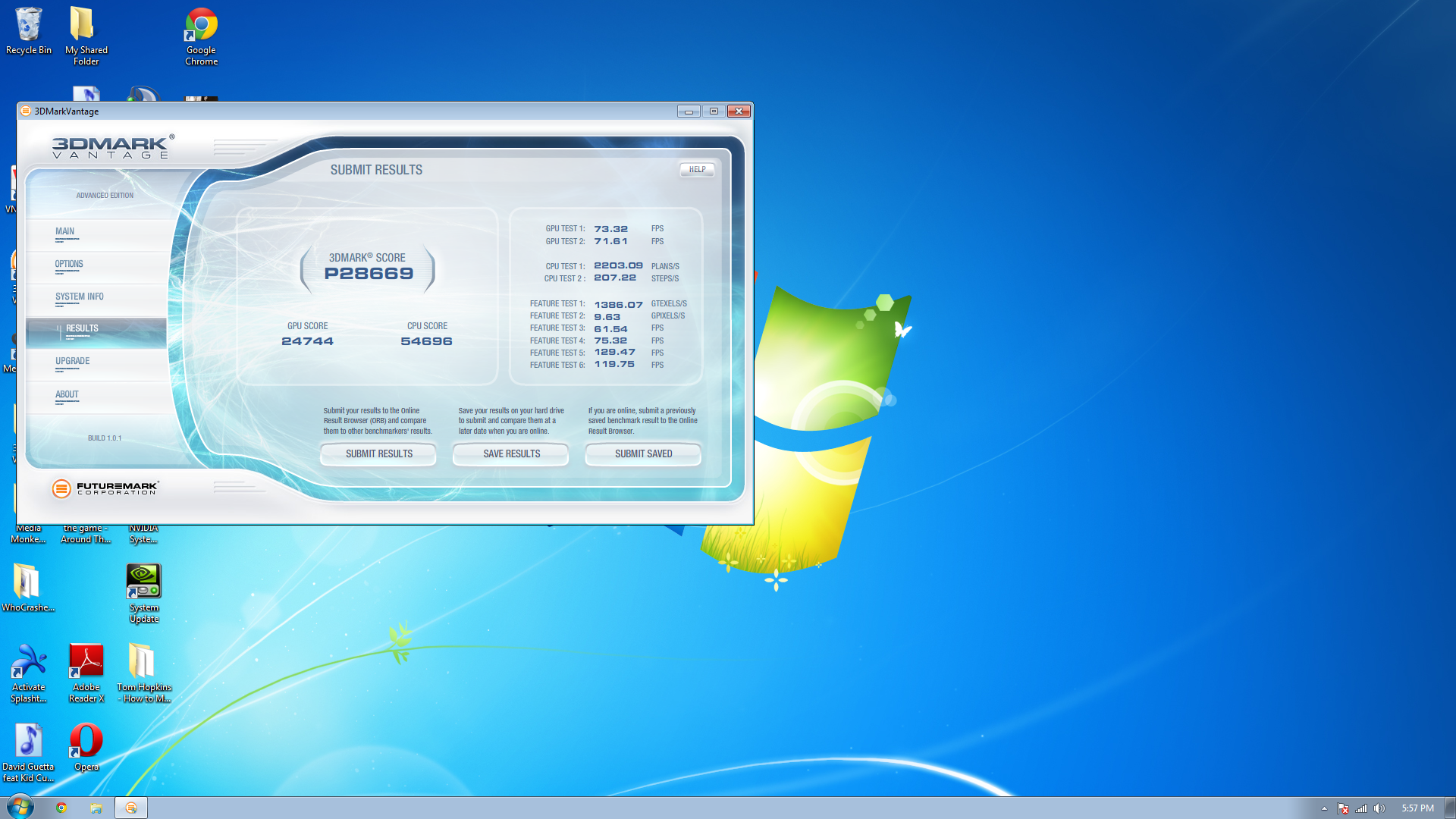Click GPU TEST 1 value 73.32

pos(610,229)
